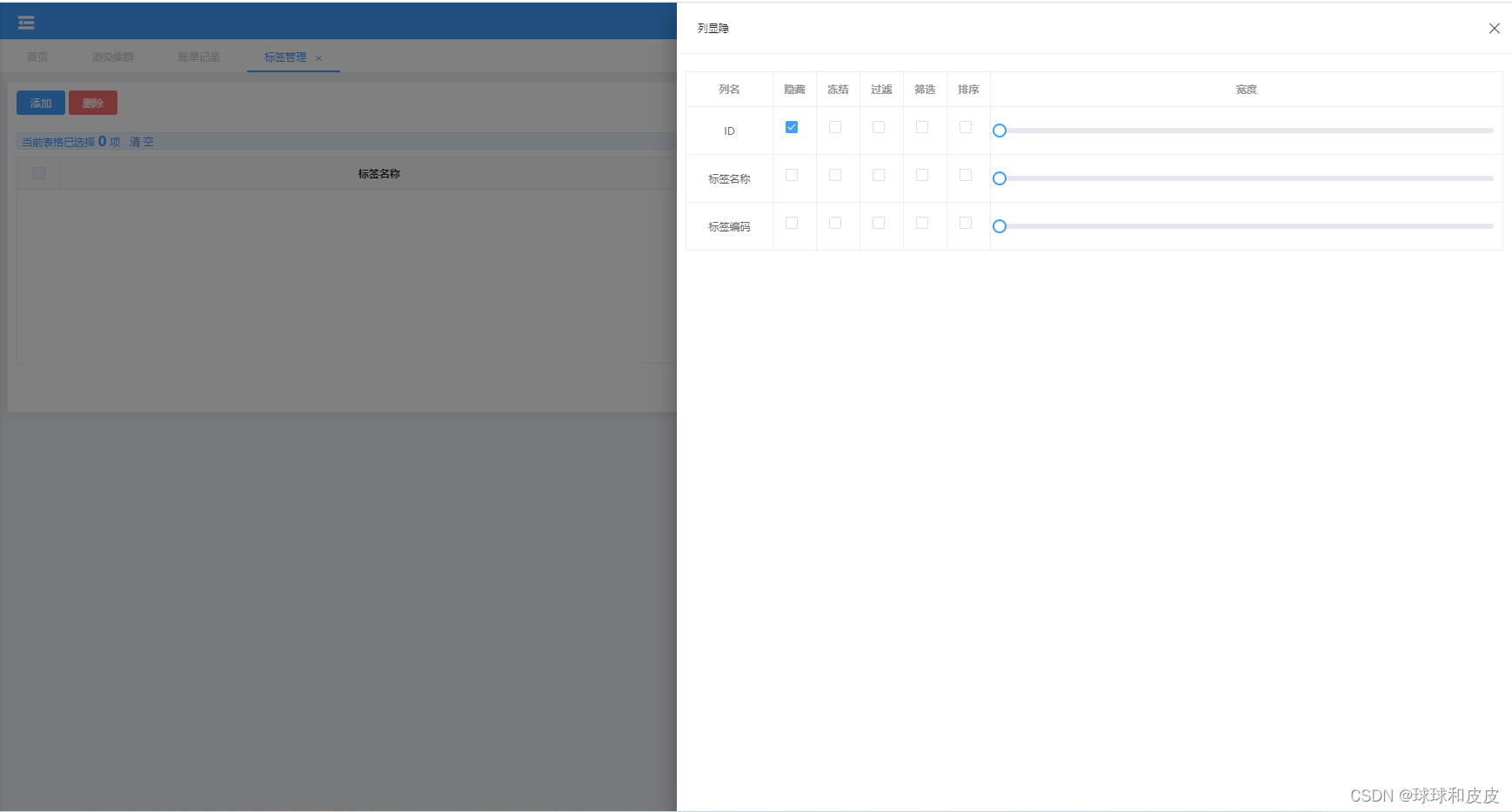This screenshot has height=812, width=1512.
Task: Check 排序 for the 标签编码 row
Action: [x=966, y=223]
